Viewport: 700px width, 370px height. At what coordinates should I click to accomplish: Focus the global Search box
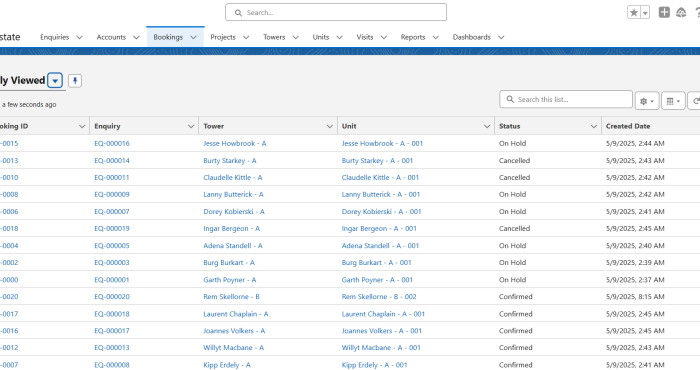(336, 12)
